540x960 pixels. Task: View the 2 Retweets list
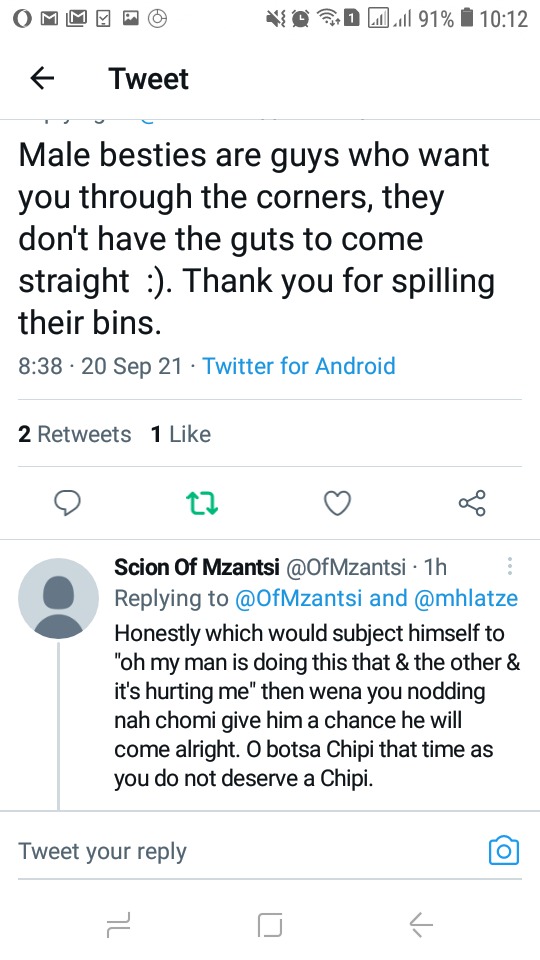click(x=75, y=434)
